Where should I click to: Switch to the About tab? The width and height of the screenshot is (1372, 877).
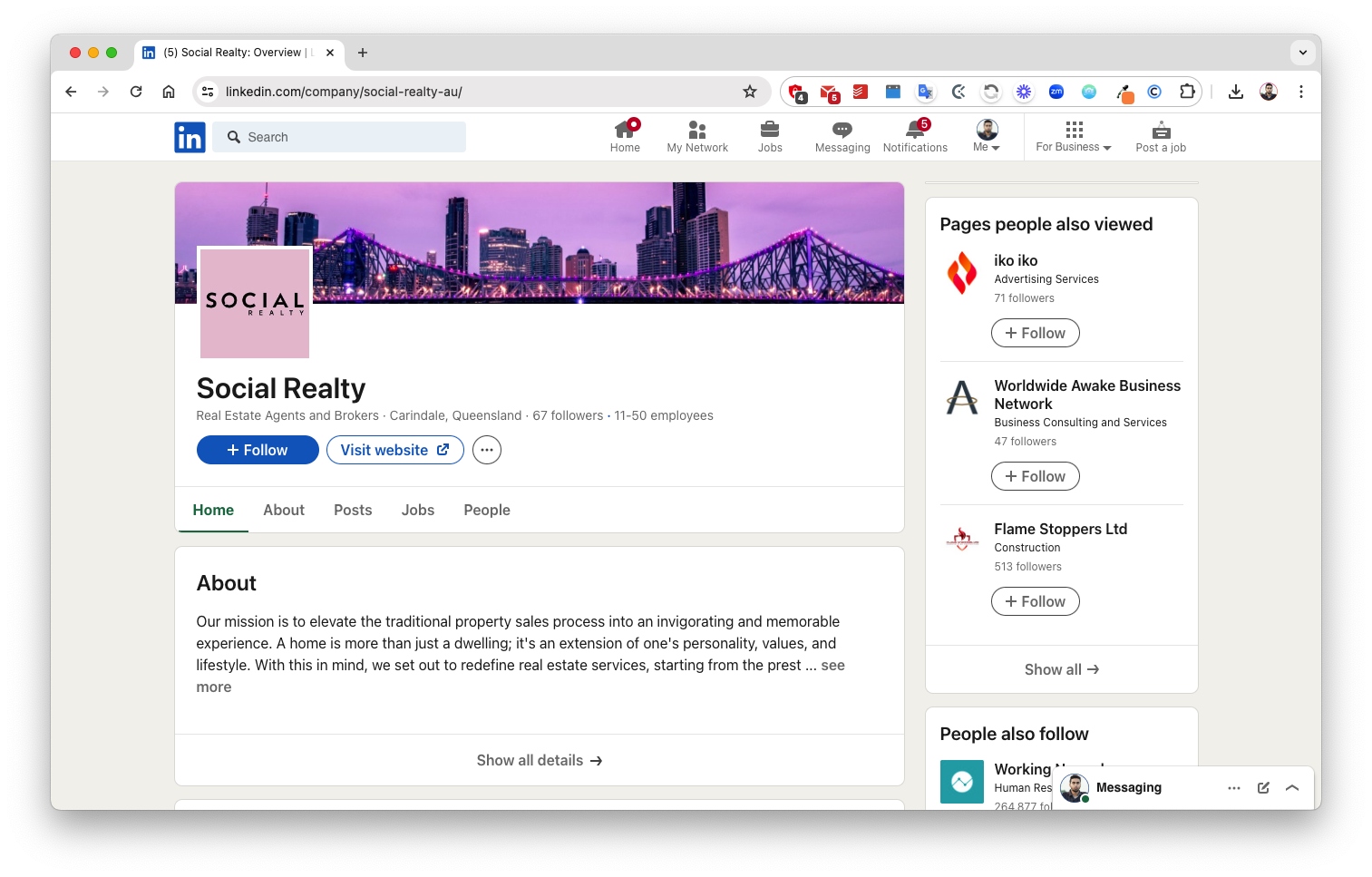tap(284, 511)
